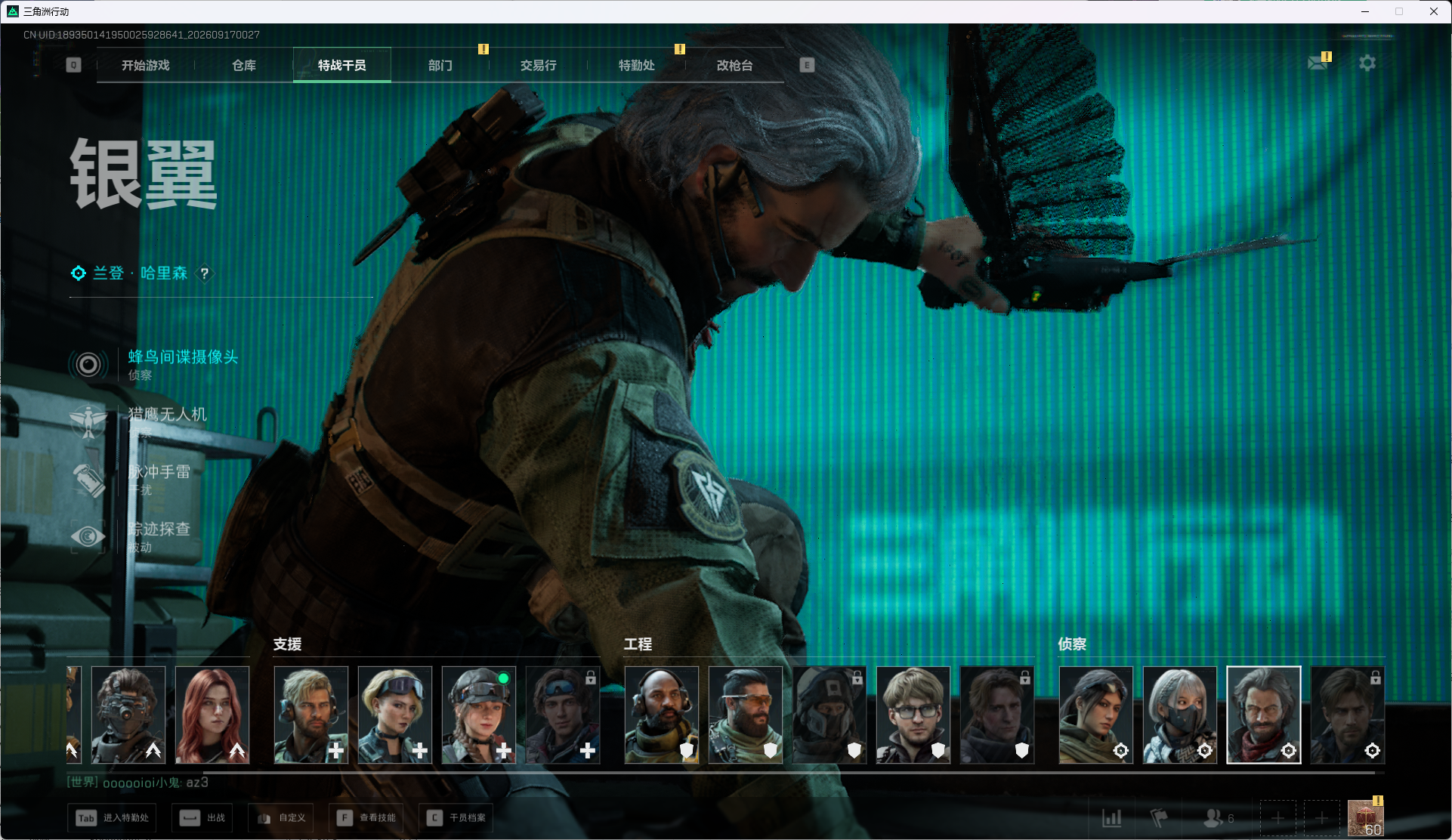Viewport: 1452px width, 840px height.
Task: Open the 部门 tab
Action: click(x=440, y=66)
